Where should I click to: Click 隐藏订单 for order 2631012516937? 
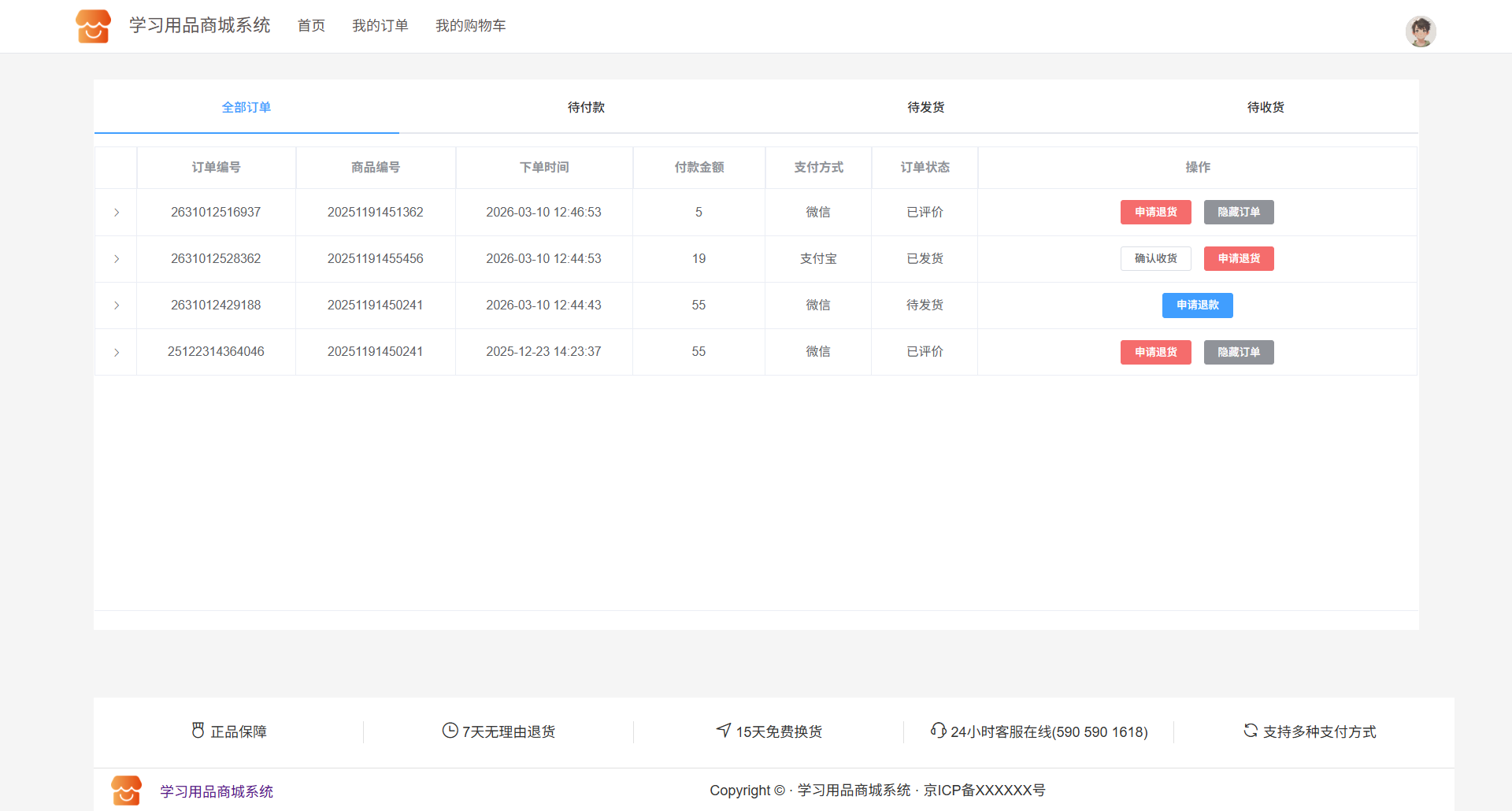coord(1238,213)
